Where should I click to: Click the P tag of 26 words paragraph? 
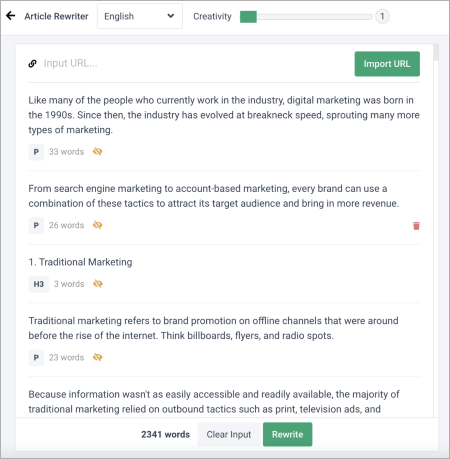tap(36, 225)
